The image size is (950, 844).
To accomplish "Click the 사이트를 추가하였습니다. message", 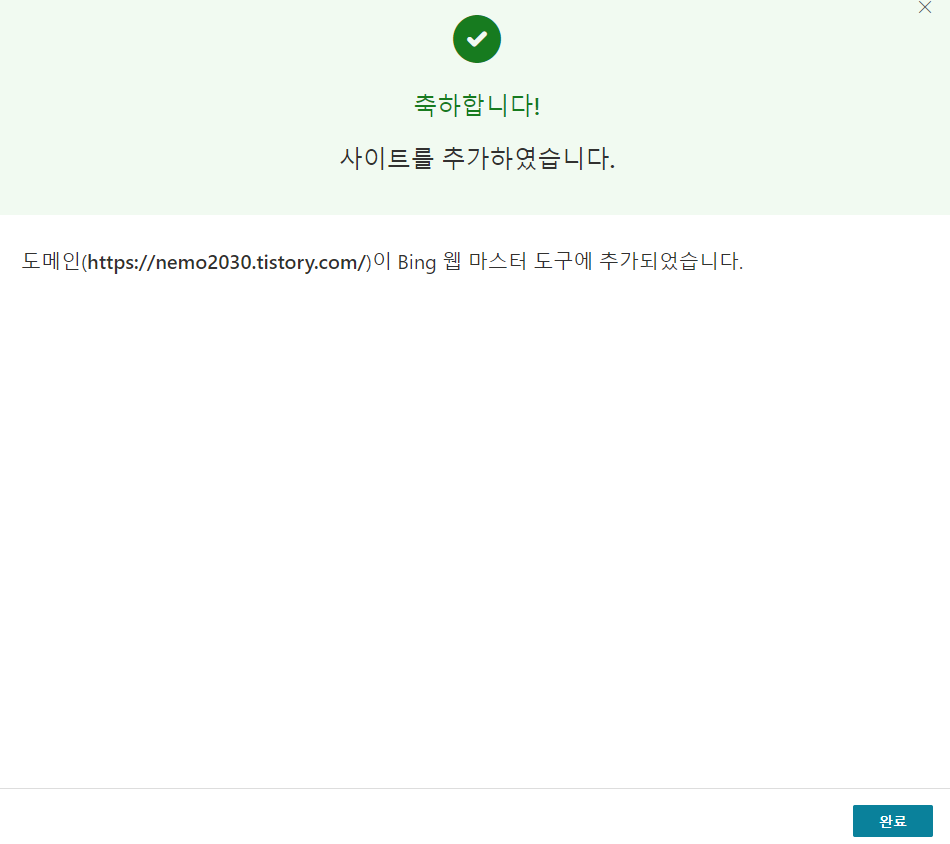I will (x=477, y=159).
